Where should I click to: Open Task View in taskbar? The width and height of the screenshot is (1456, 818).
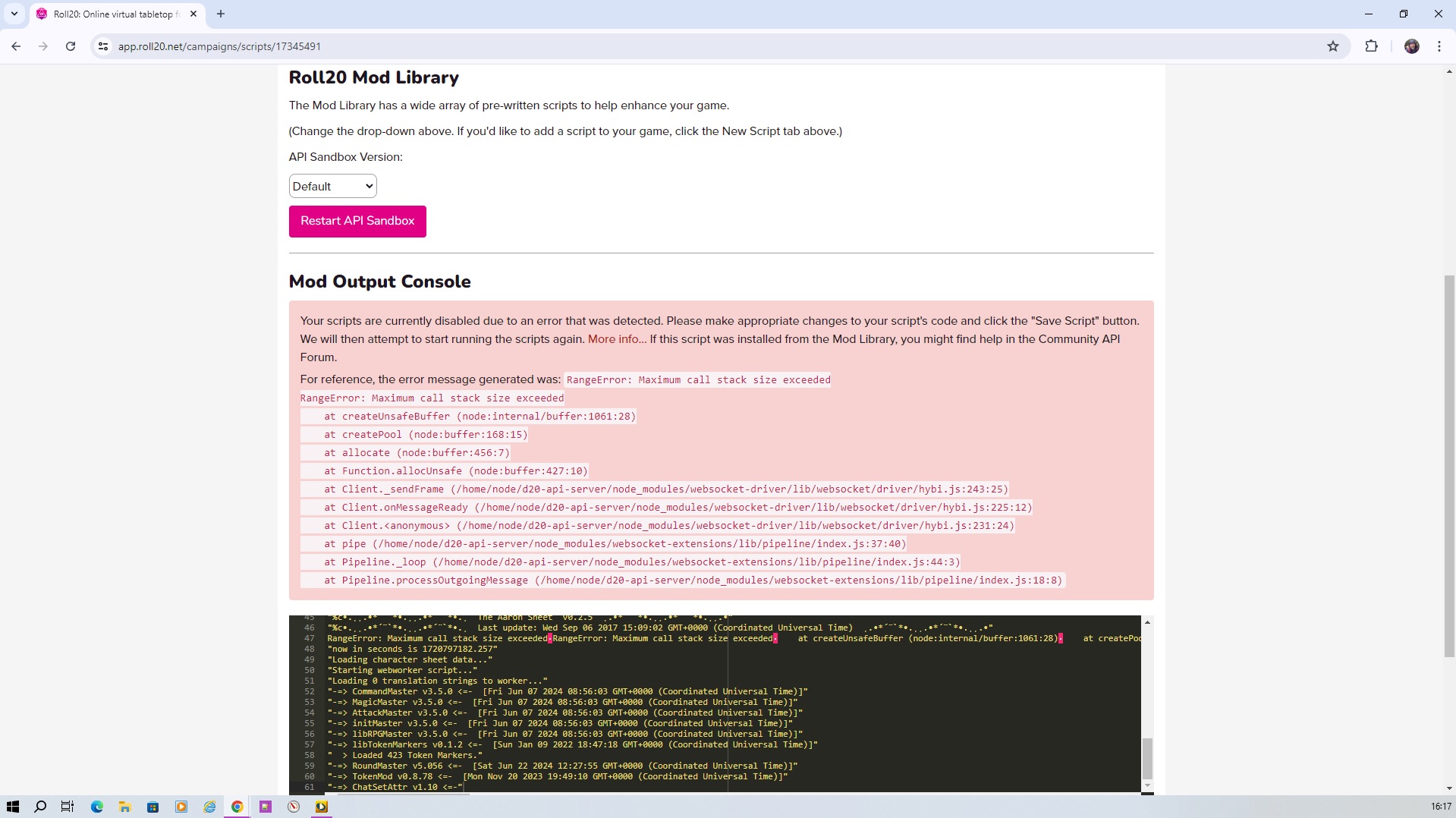(x=68, y=807)
